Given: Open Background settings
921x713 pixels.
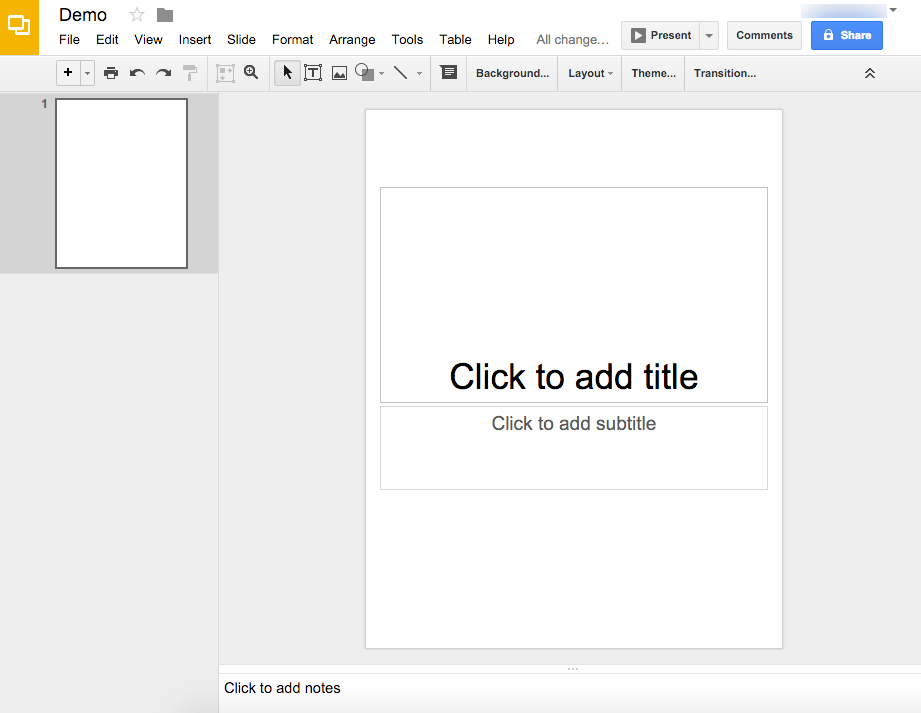Looking at the screenshot, I should coord(511,72).
